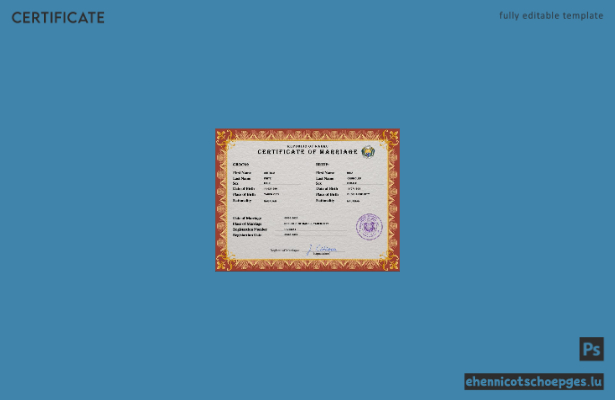Screen dimensions: 615x400
Task: Click the Photoshop Ps icon
Action: [591, 349]
